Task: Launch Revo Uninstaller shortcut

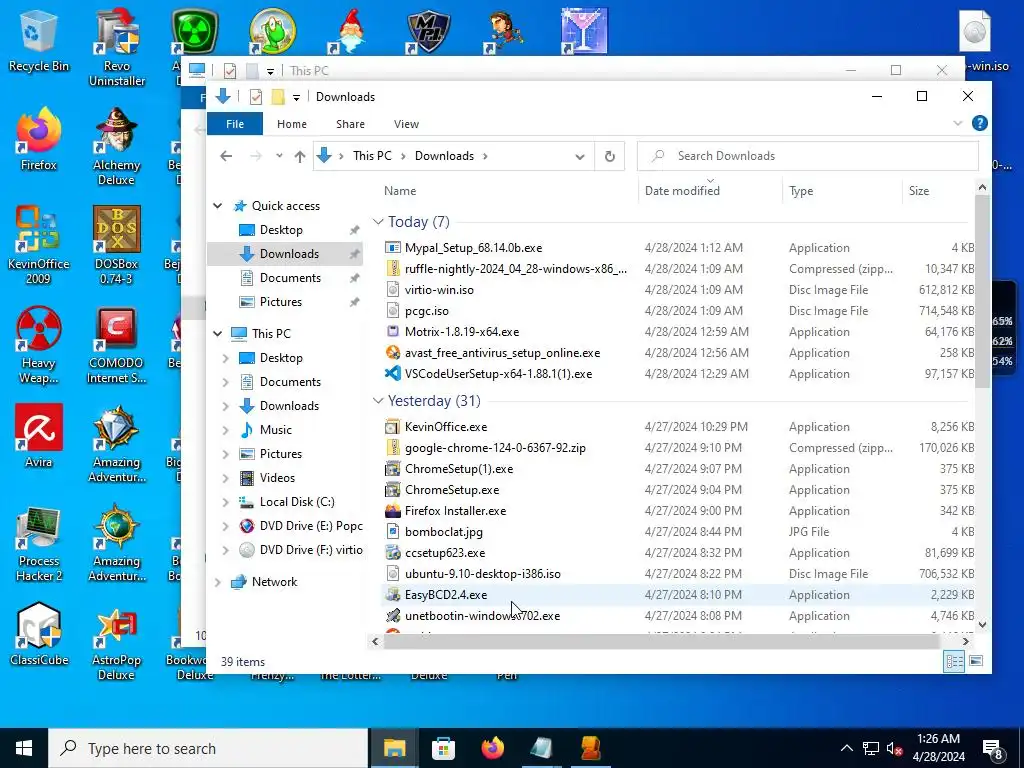Action: click(117, 46)
